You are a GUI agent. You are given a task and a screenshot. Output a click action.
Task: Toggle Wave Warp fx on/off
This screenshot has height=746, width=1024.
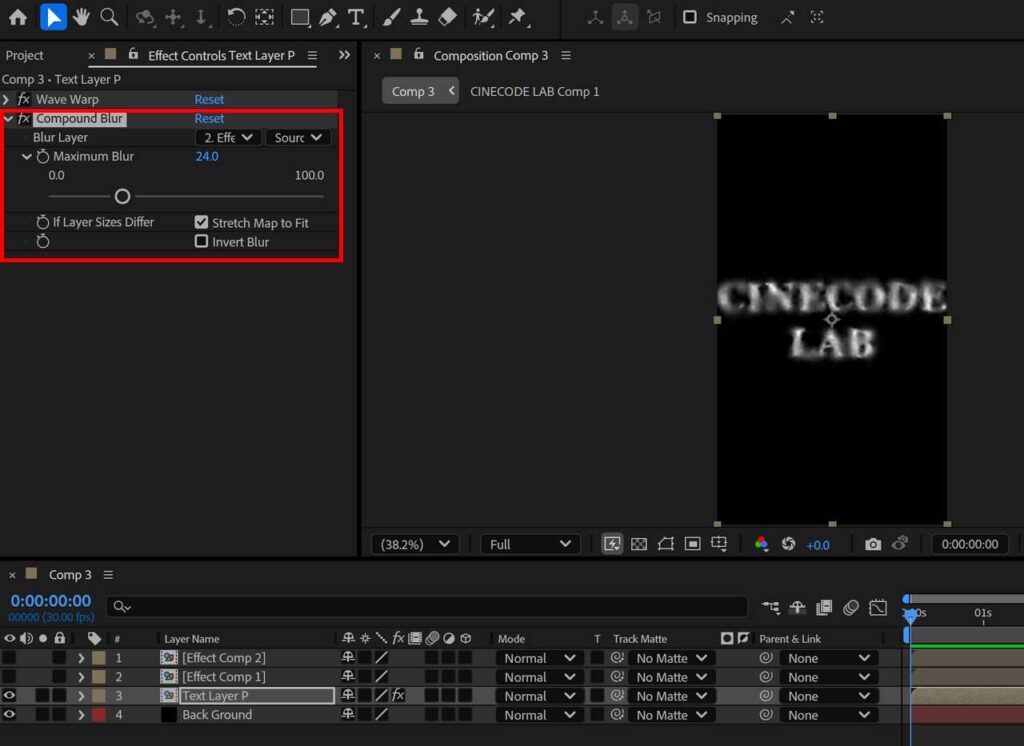[x=24, y=99]
